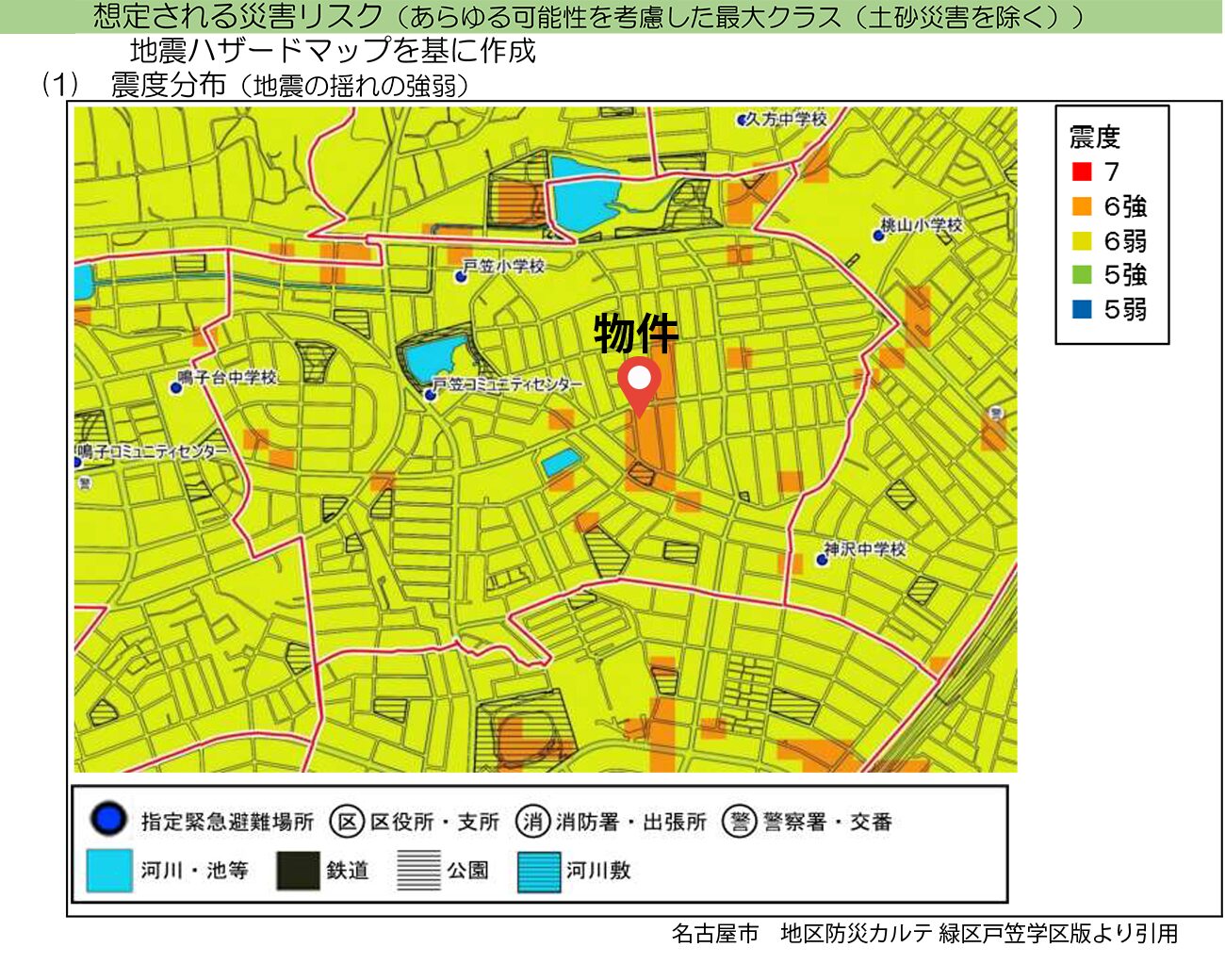Click the blue 5弱 legend swatch
The width and height of the screenshot is (1225, 980).
click(x=1082, y=309)
